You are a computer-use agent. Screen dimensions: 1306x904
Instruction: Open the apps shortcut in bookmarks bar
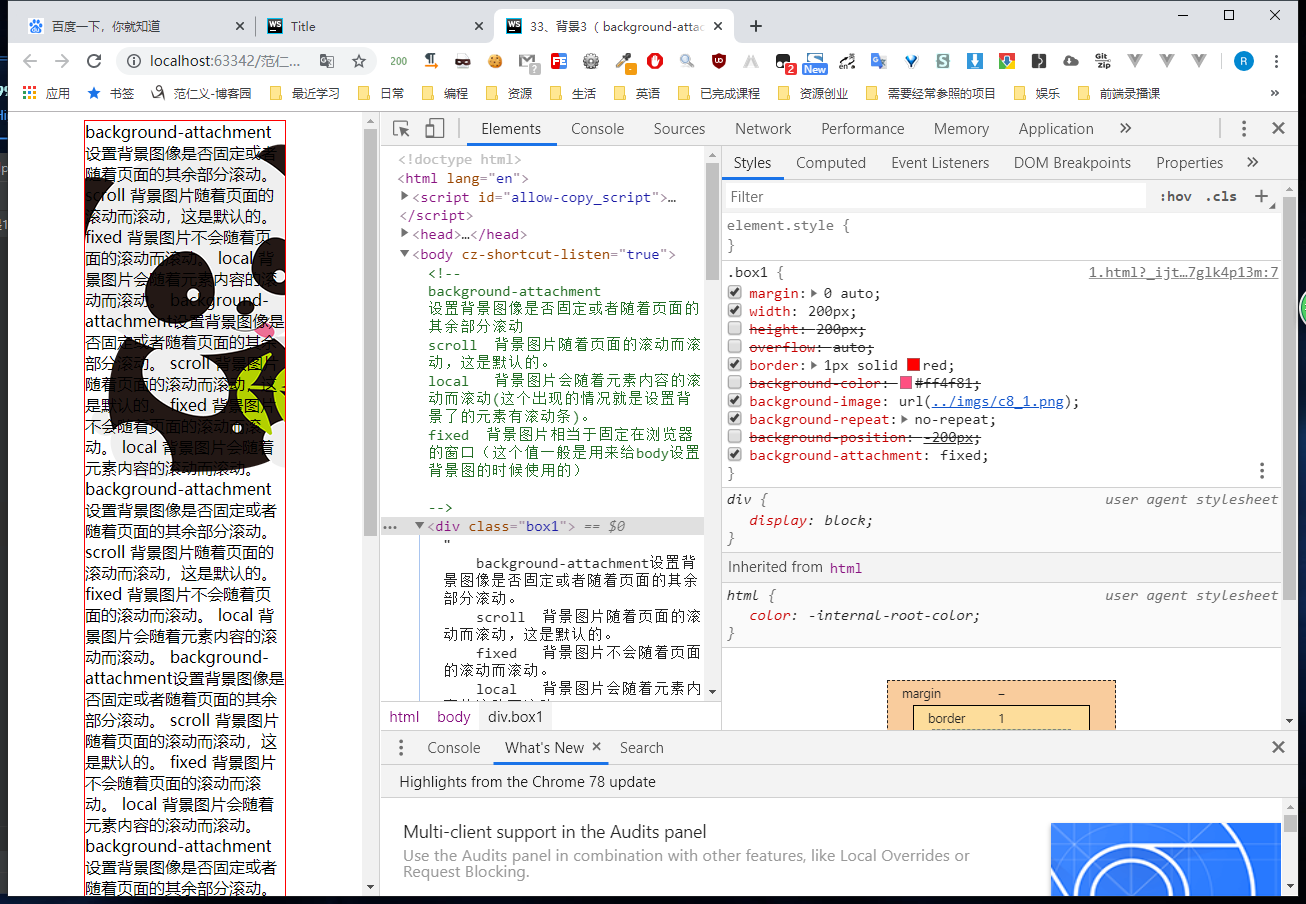tap(46, 93)
